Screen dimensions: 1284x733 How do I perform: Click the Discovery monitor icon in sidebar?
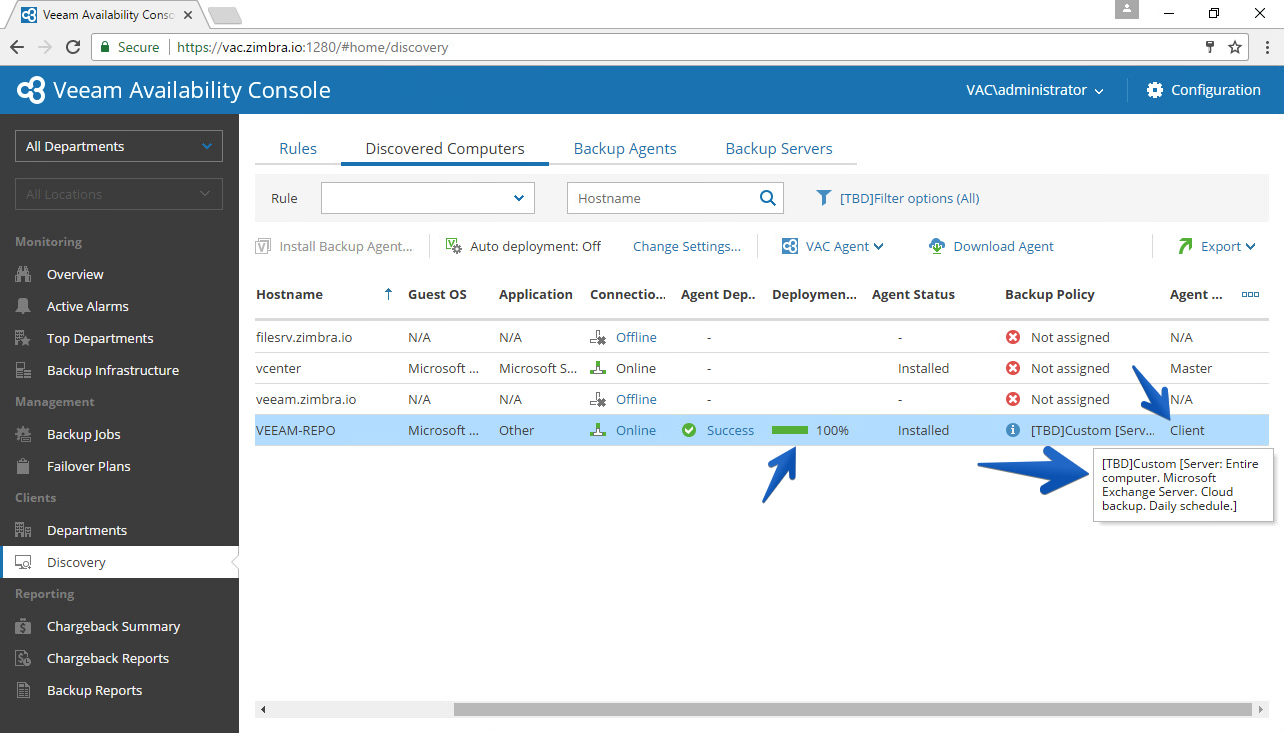tap(24, 562)
